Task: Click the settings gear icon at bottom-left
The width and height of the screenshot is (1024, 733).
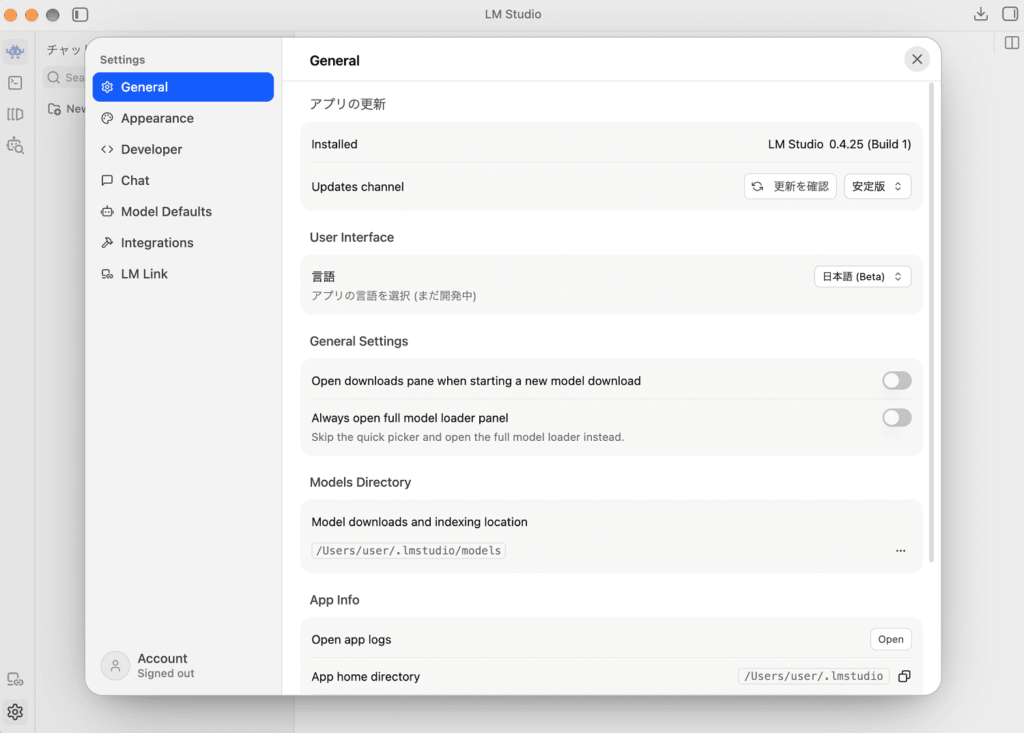Action: coord(15,711)
